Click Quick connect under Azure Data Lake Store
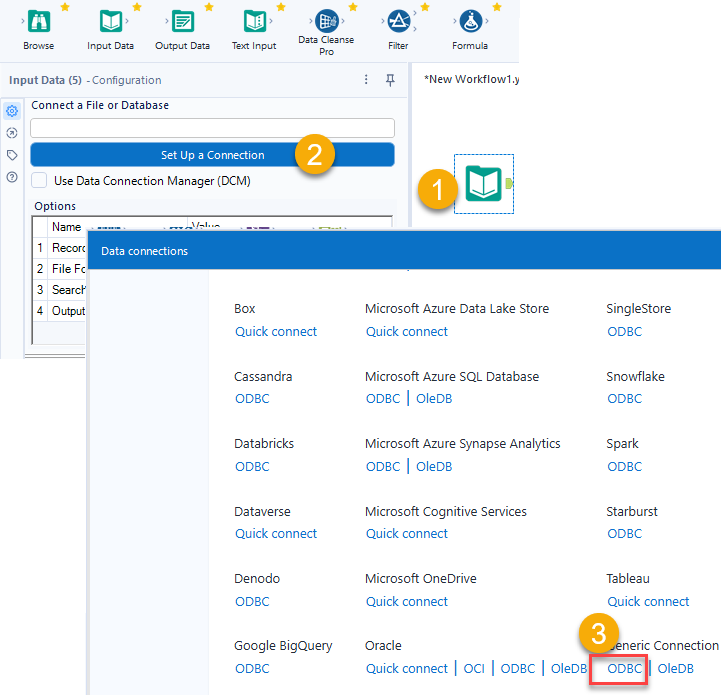 [x=406, y=331]
